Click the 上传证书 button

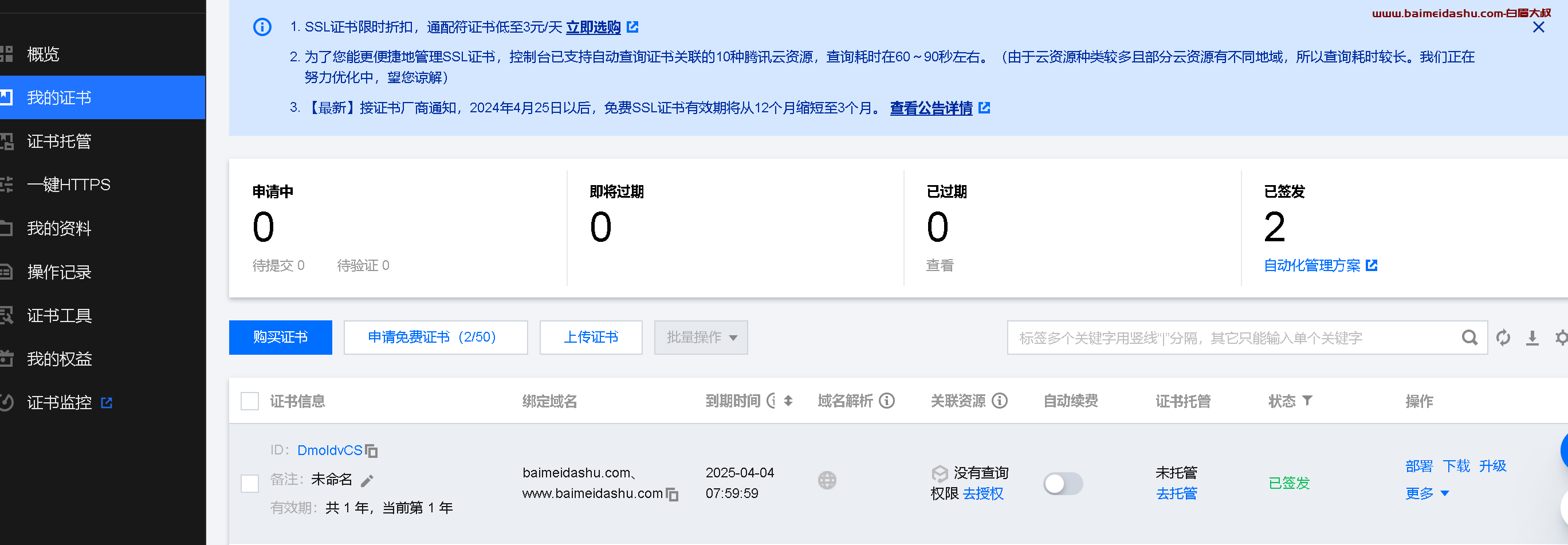click(x=591, y=338)
